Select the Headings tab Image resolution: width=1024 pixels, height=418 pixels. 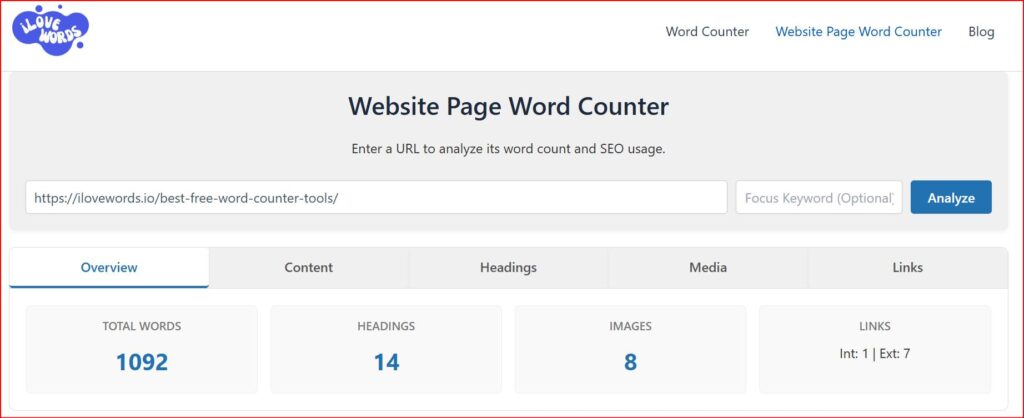click(508, 268)
